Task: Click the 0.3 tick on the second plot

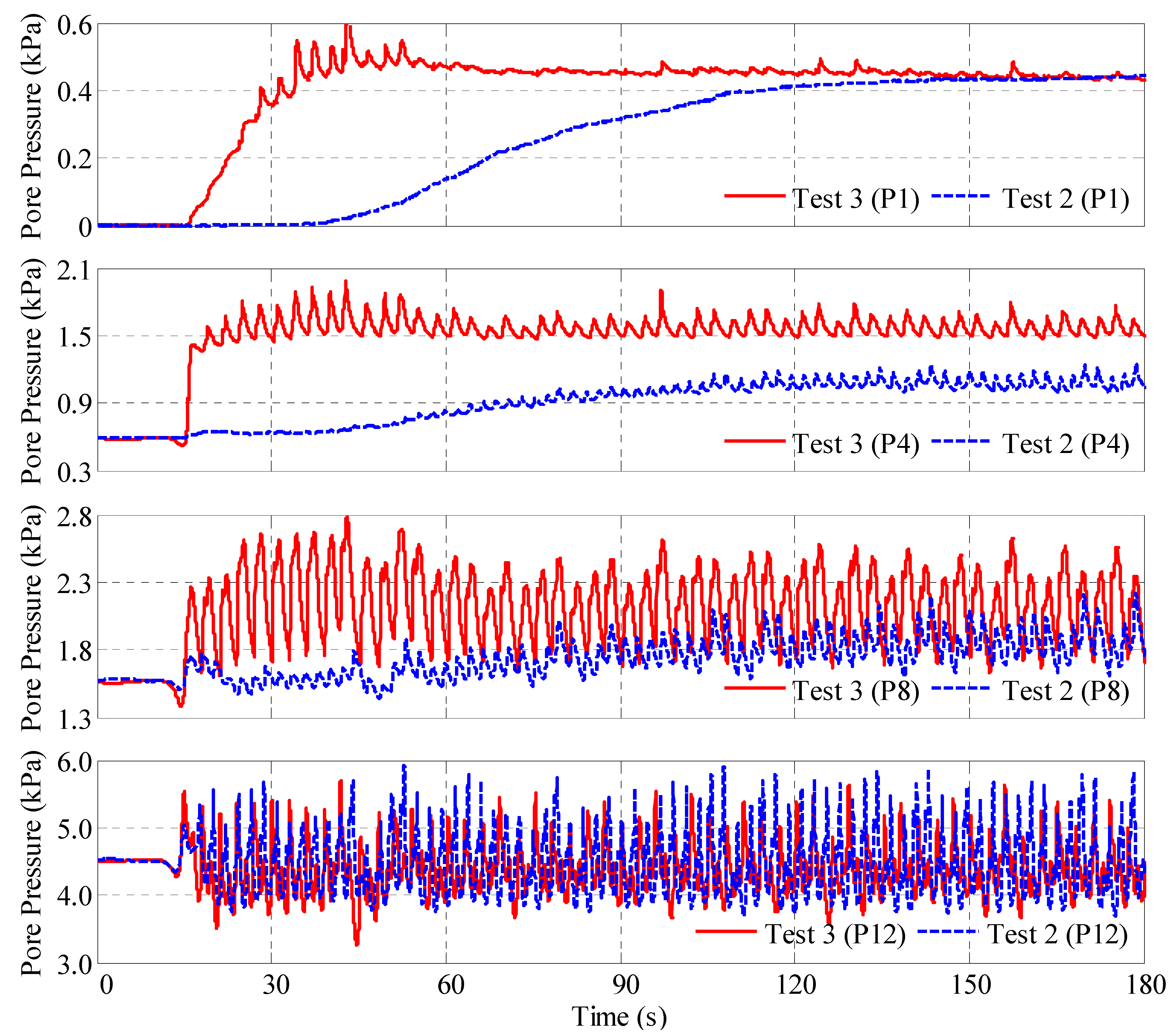Action: [x=75, y=472]
